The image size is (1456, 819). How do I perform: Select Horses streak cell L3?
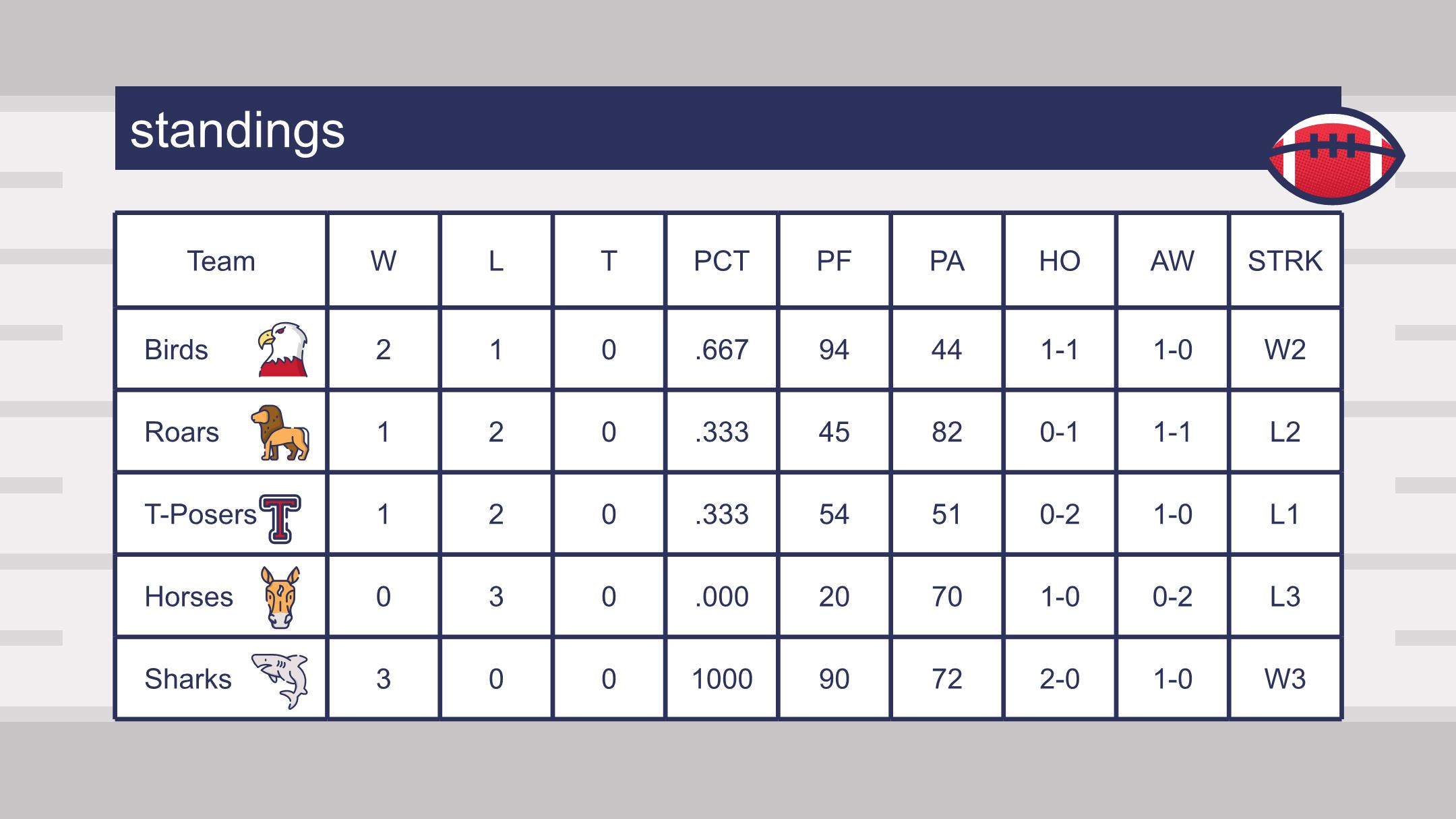click(1285, 597)
